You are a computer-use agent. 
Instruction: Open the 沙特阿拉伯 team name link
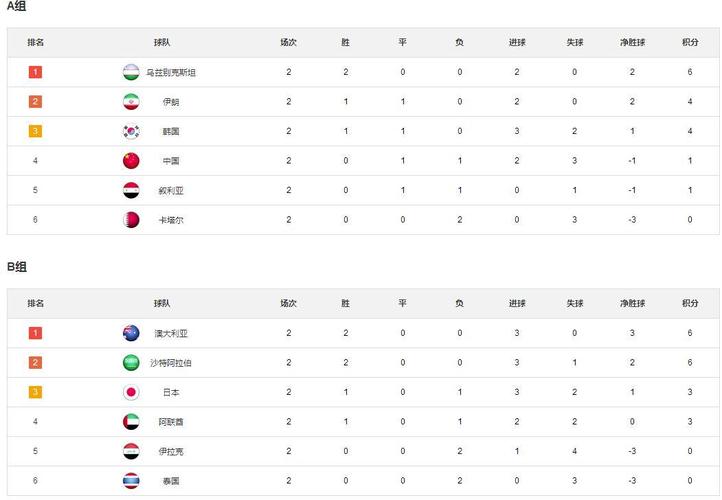171,363
